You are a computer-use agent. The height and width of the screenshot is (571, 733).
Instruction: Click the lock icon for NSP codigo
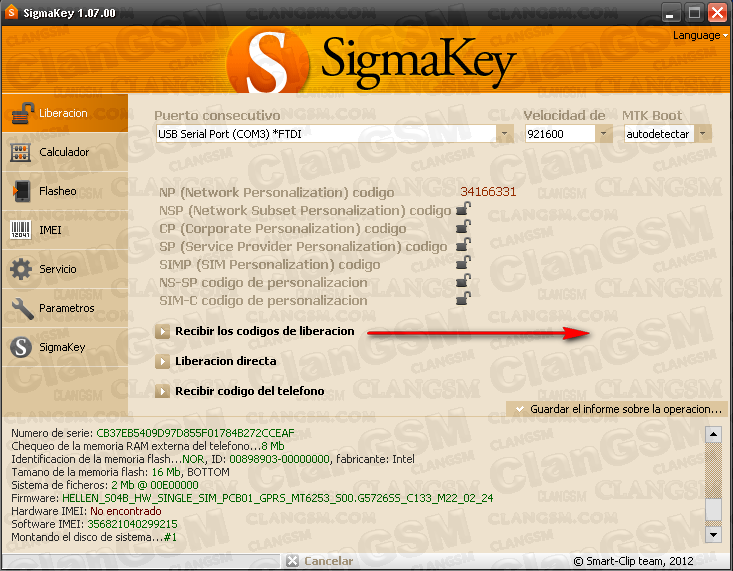[x=463, y=209]
